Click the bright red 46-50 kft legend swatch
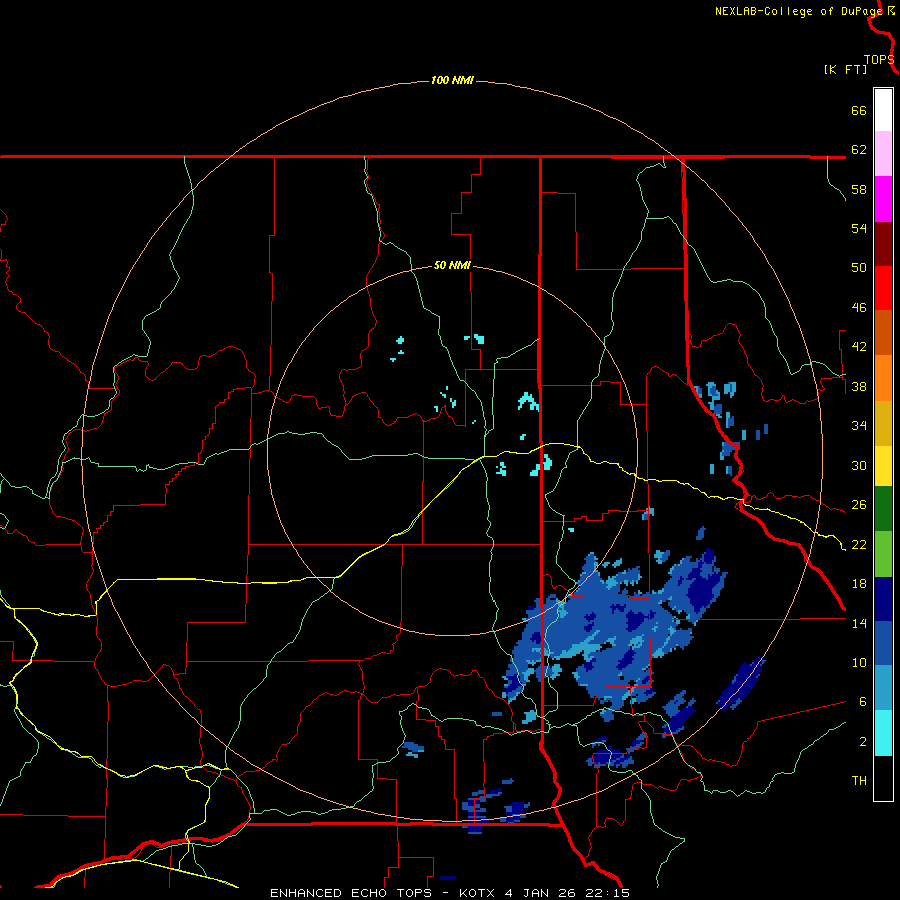This screenshot has width=900, height=900. point(883,288)
